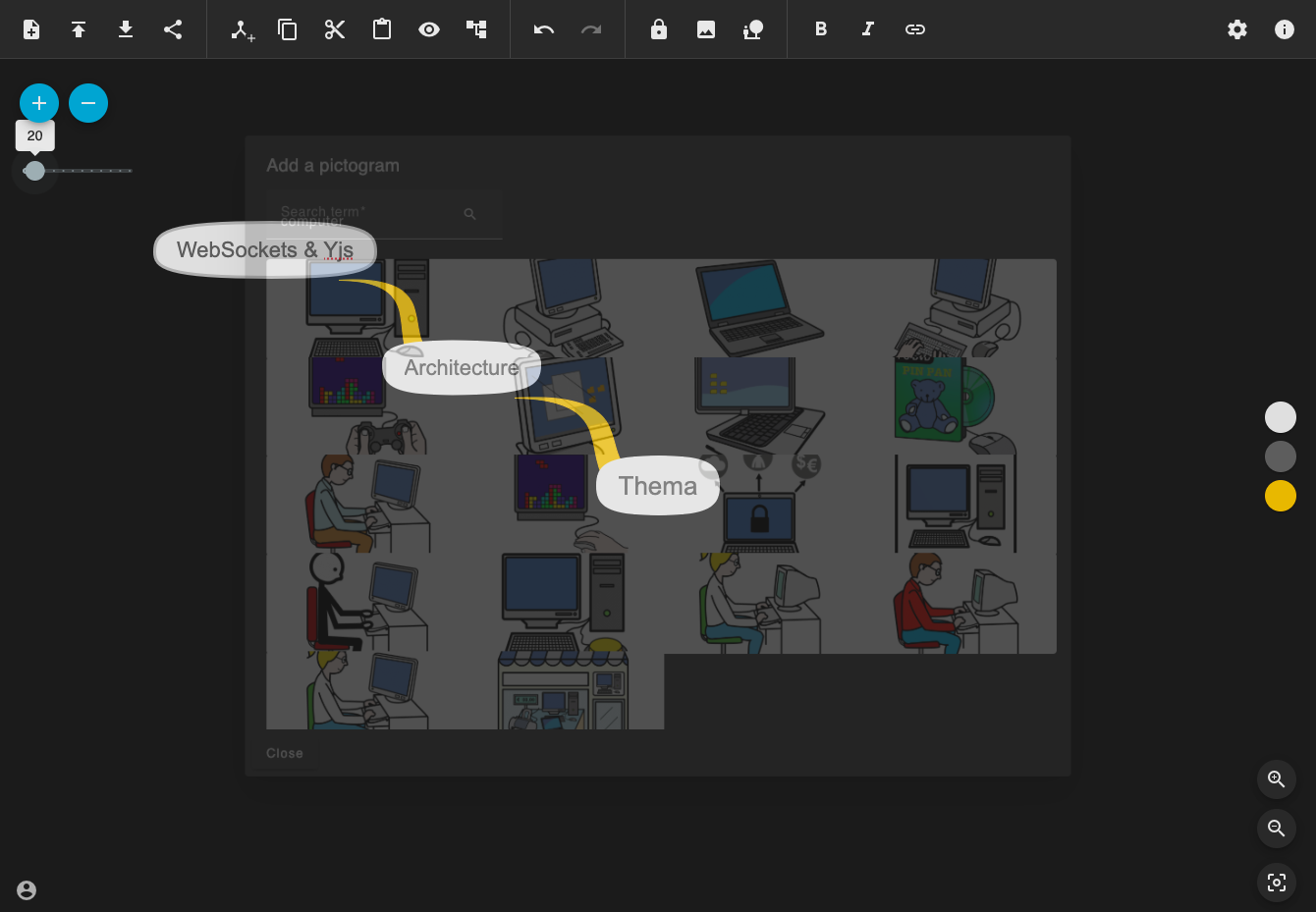Open the user account icon

click(x=27, y=890)
